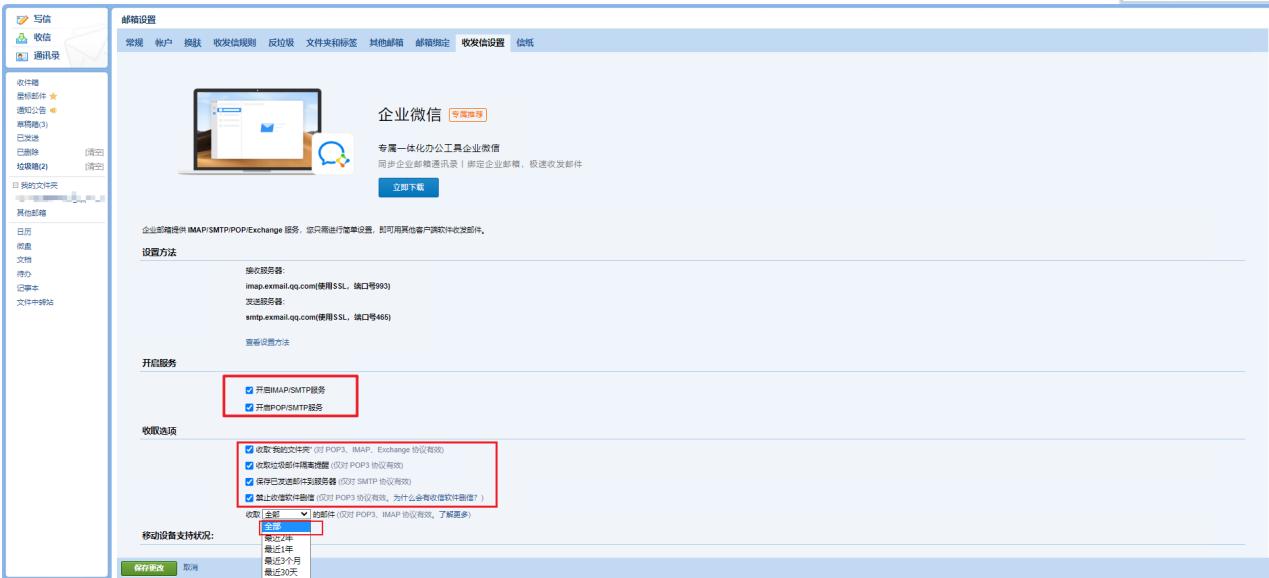
Task: Uncheck 开启IMAP/SMTP服务 checkbox
Action: [249, 390]
